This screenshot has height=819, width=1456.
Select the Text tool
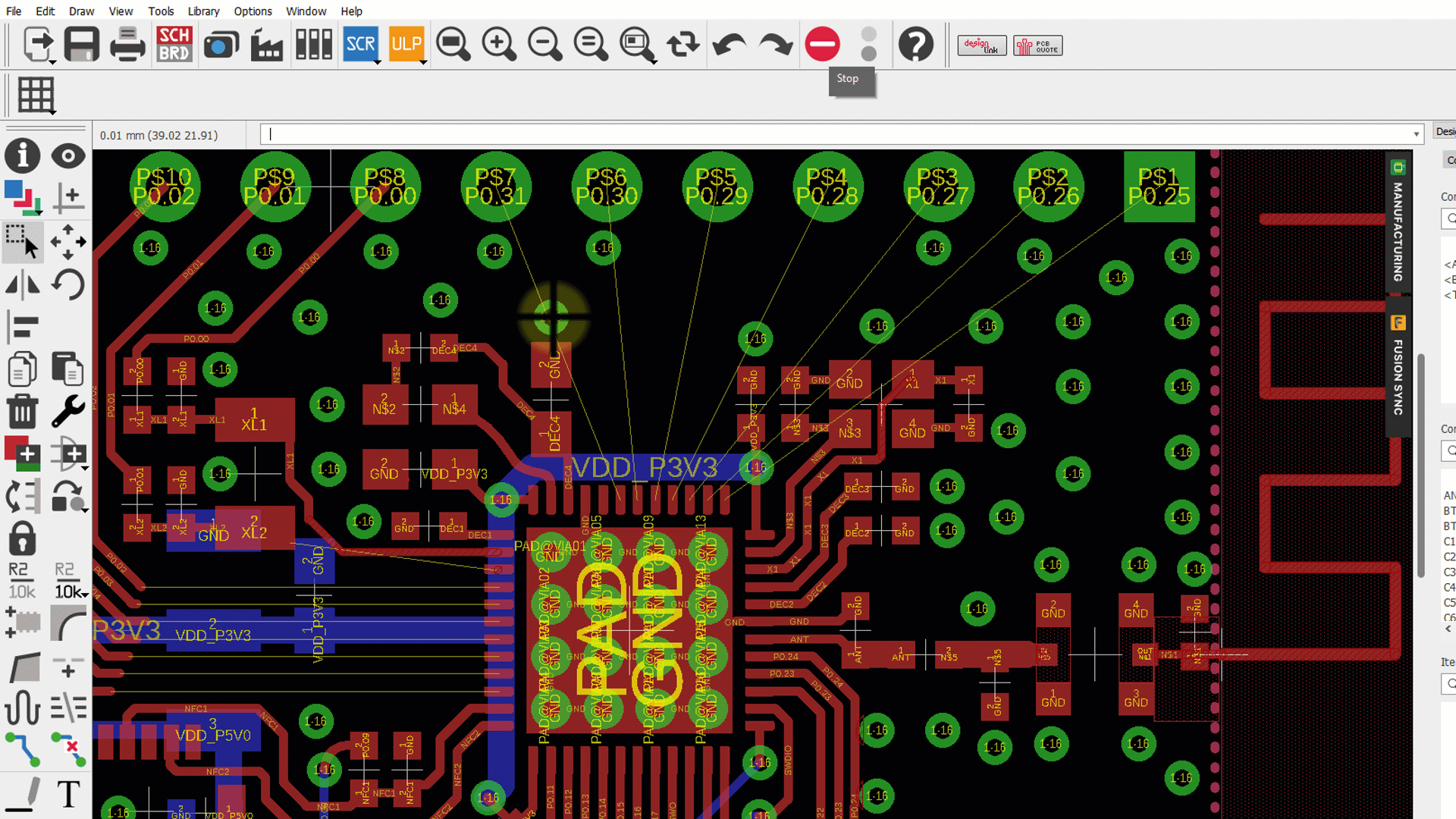point(68,794)
